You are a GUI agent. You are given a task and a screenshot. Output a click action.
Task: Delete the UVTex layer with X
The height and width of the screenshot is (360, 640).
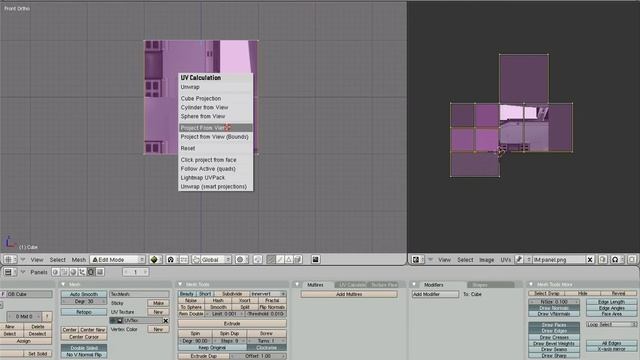click(x=166, y=321)
